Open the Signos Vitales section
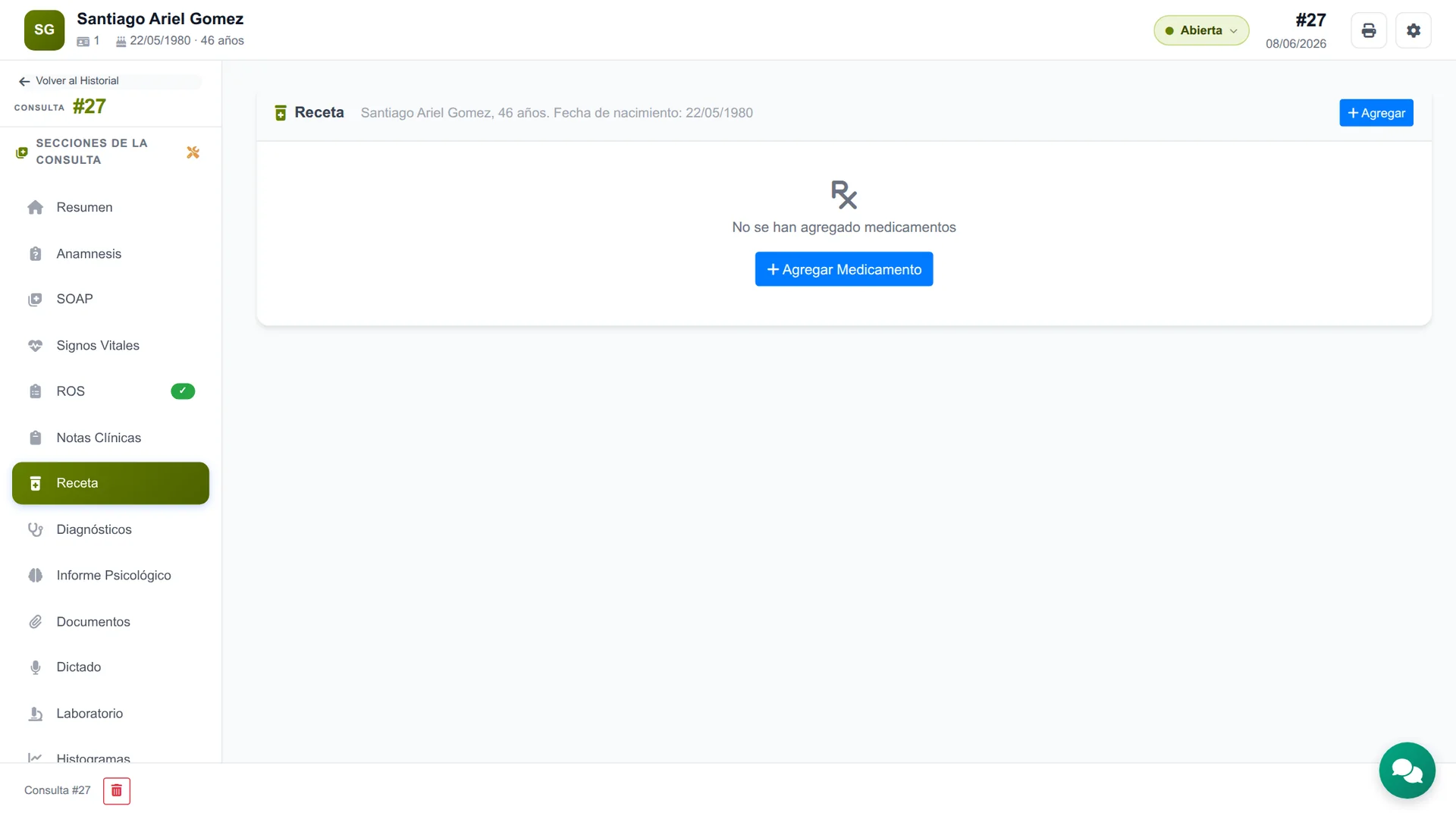 click(111, 346)
